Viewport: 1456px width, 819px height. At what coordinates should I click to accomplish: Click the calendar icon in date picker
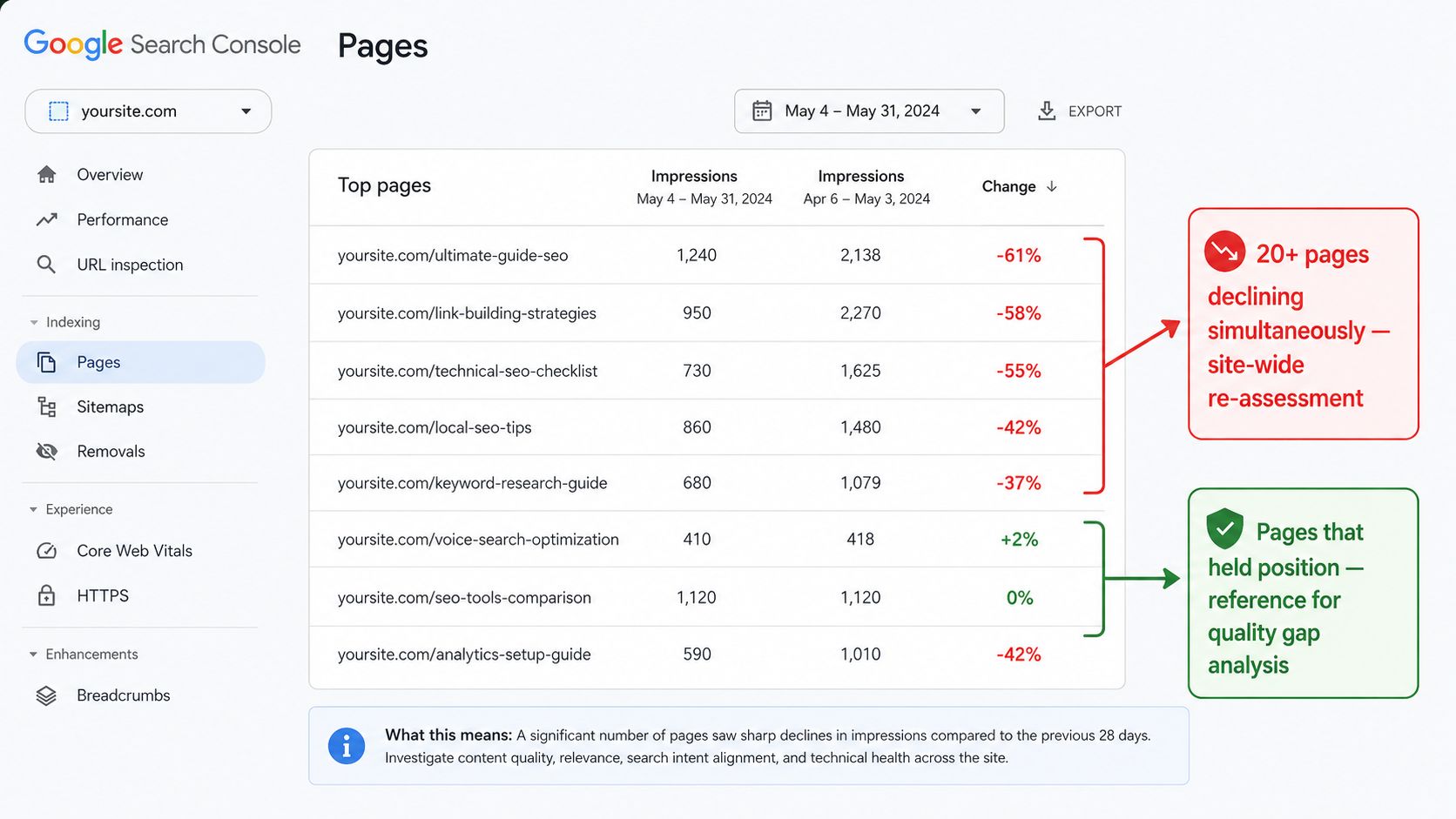click(x=762, y=111)
